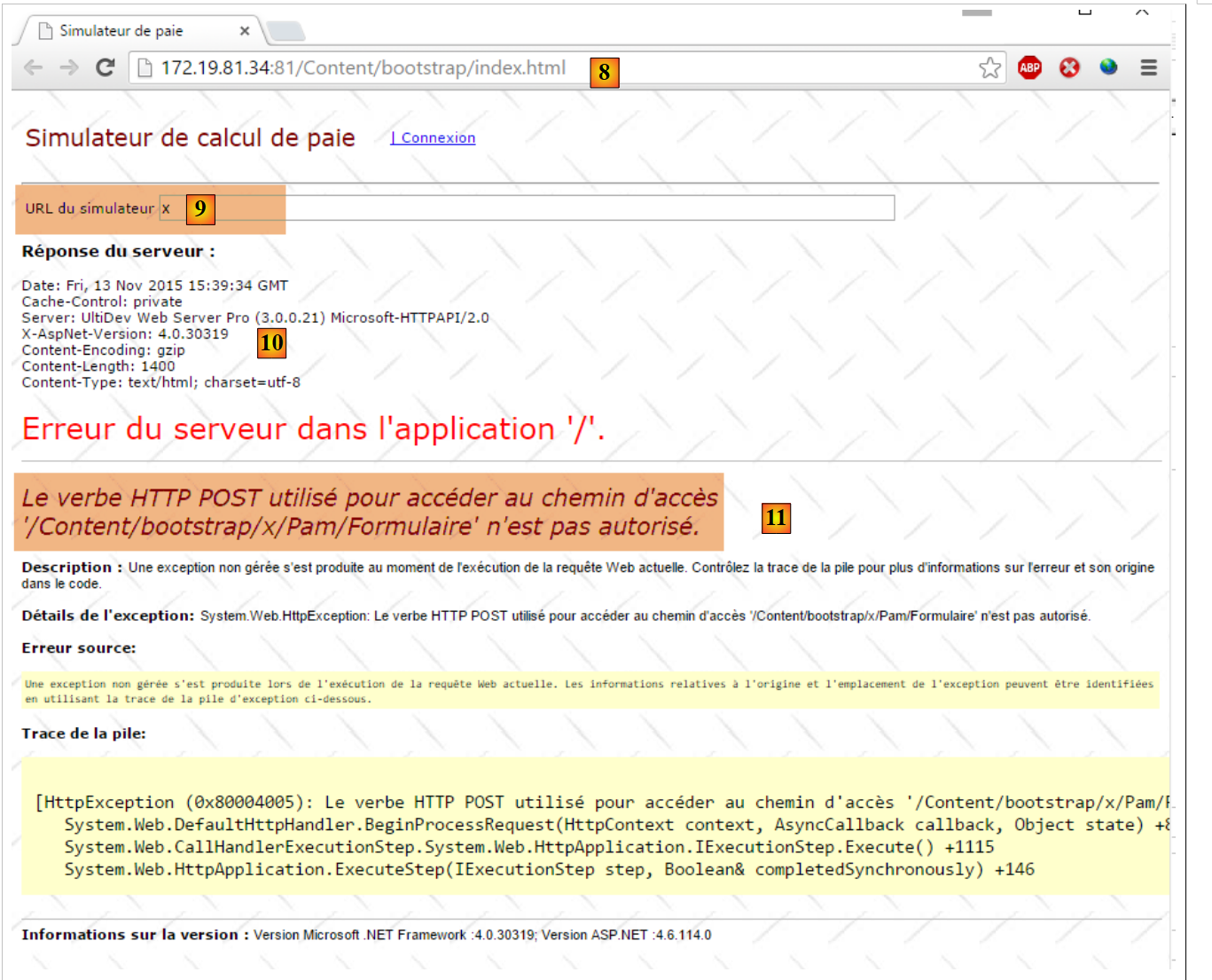Click the red Erreur du serveur heading
The image size is (1212, 980).
click(x=313, y=429)
